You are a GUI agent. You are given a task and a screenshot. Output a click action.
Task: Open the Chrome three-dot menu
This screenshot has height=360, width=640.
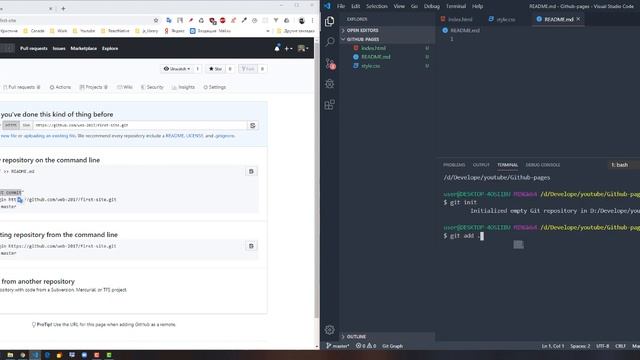(x=313, y=20)
